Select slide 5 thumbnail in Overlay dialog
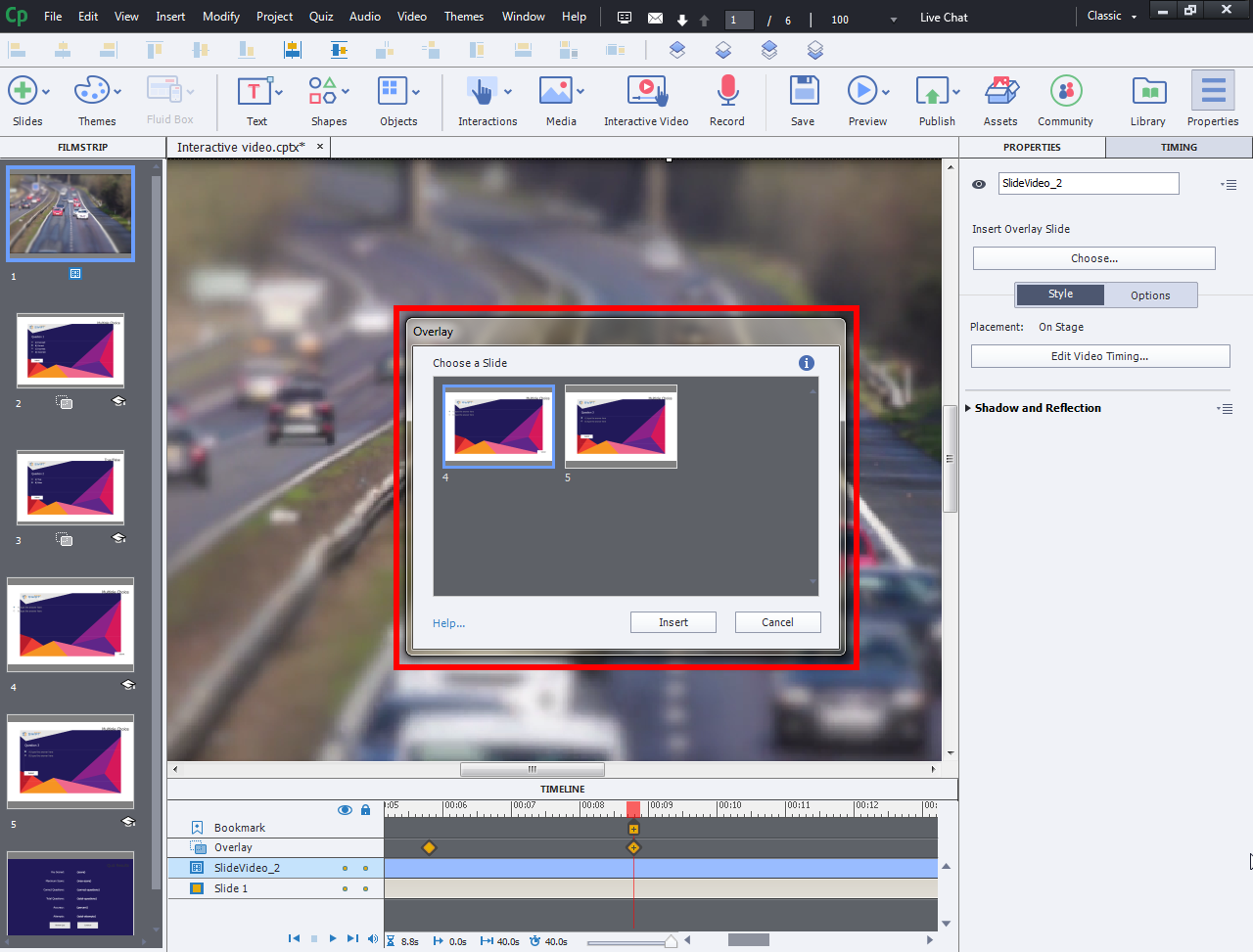The image size is (1253, 952). click(x=621, y=428)
